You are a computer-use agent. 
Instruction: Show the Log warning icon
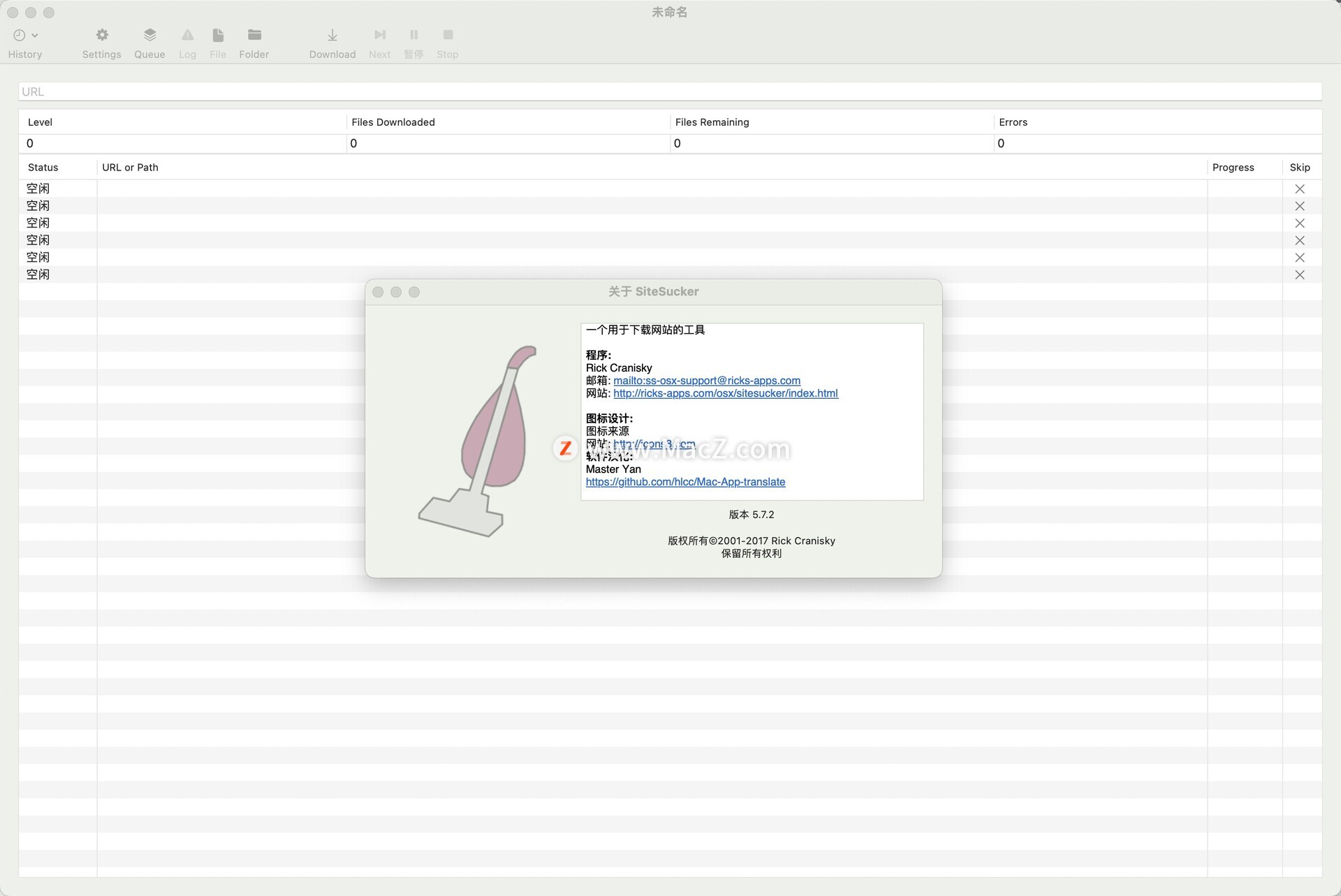click(x=187, y=35)
